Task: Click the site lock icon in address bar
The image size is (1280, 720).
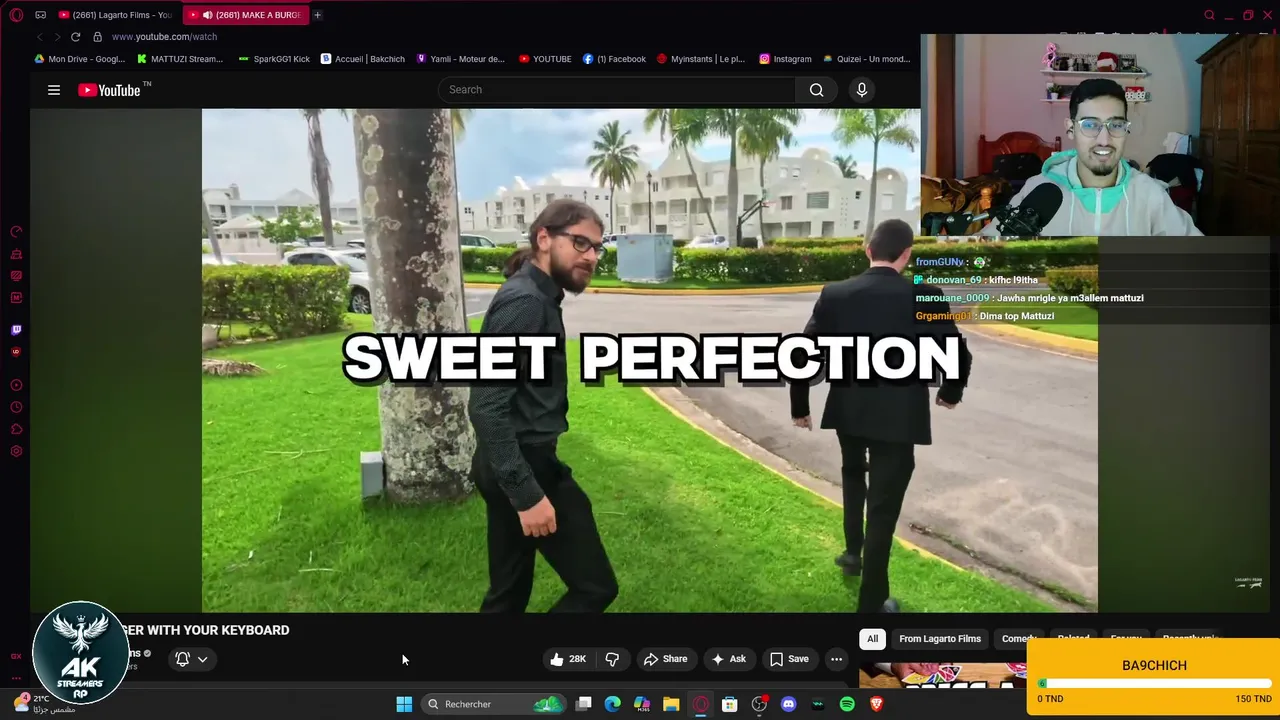Action: (97, 37)
